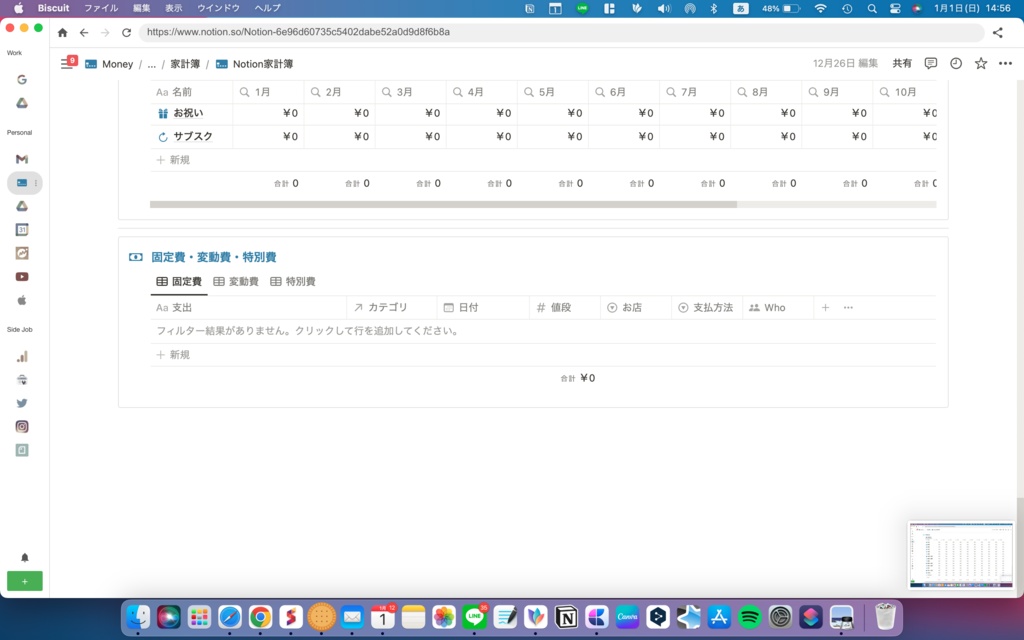The height and width of the screenshot is (640, 1024).
Task: Add a new row under サブスク
Action: [x=173, y=160]
